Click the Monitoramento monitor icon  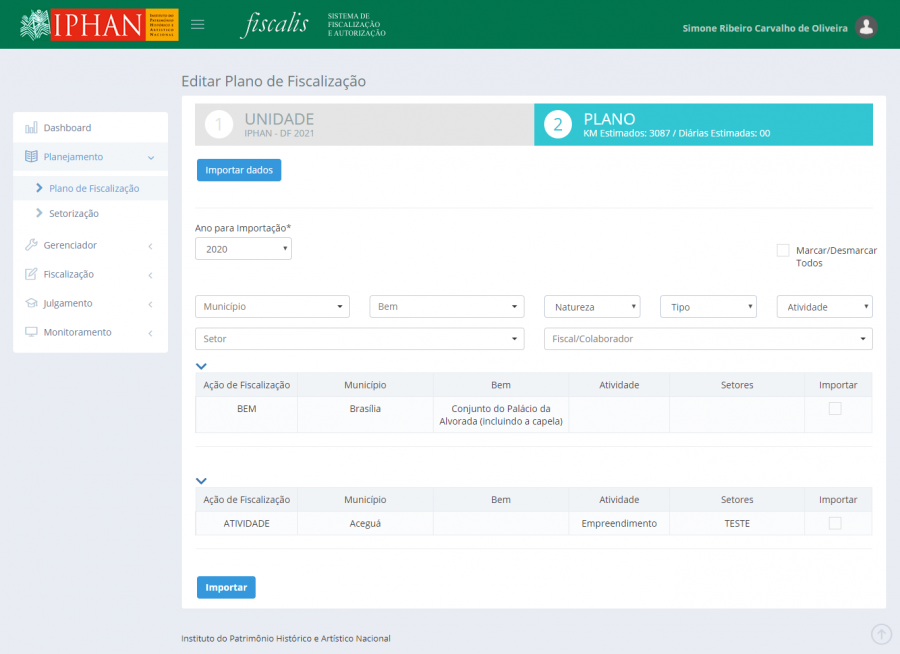click(x=31, y=332)
